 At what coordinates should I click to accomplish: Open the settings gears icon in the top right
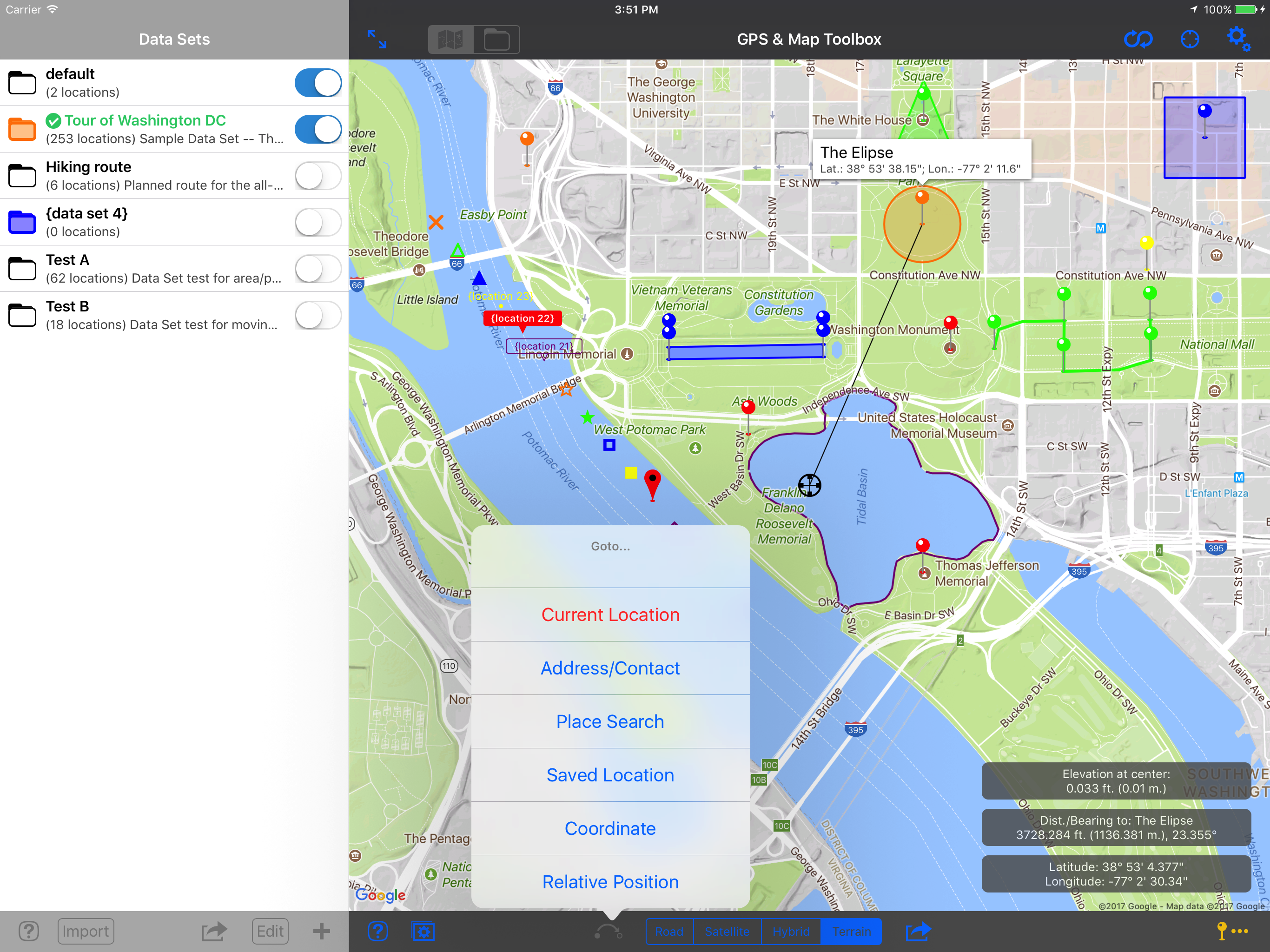(x=1238, y=39)
